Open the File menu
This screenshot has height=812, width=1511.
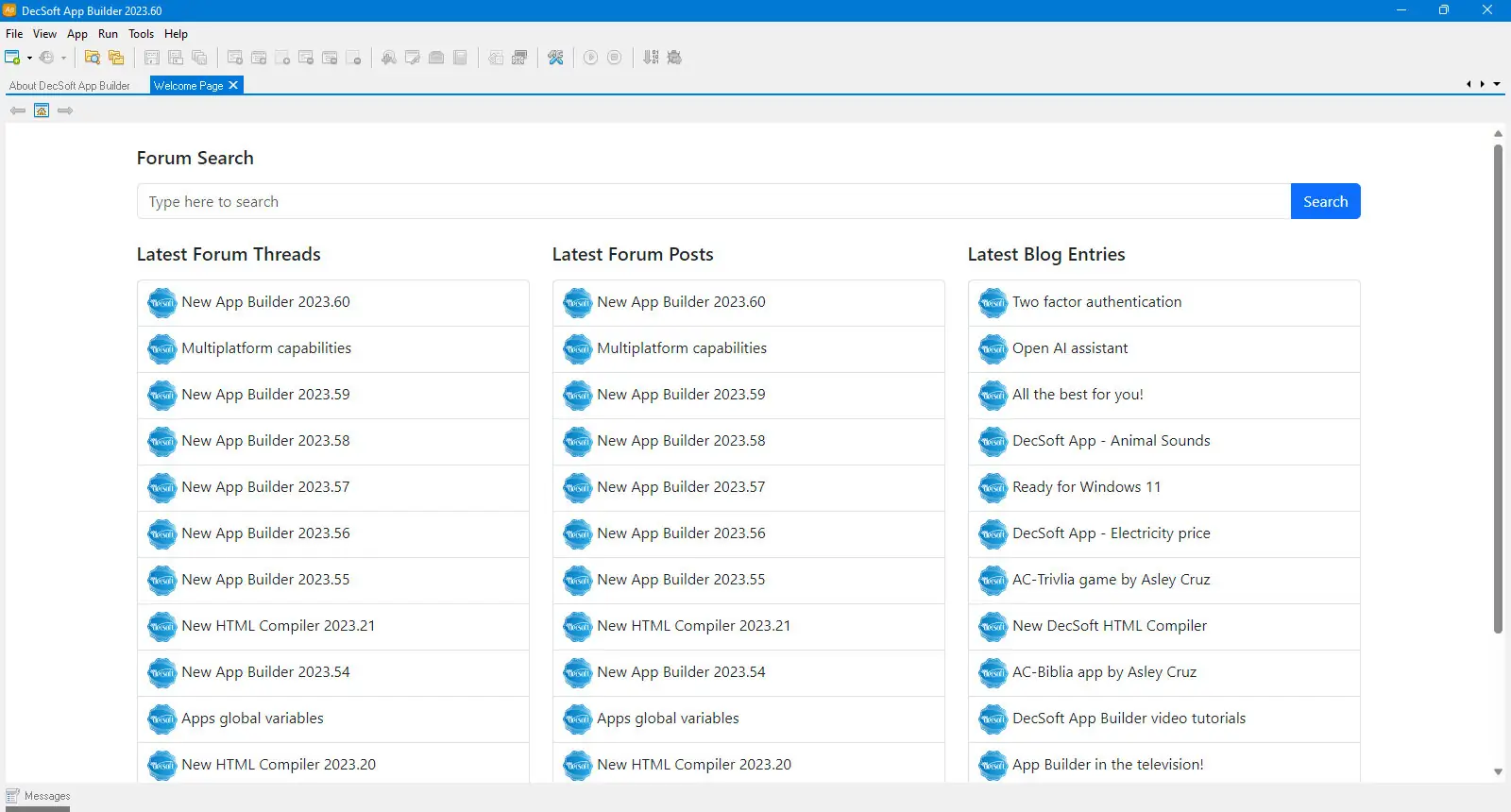[14, 34]
